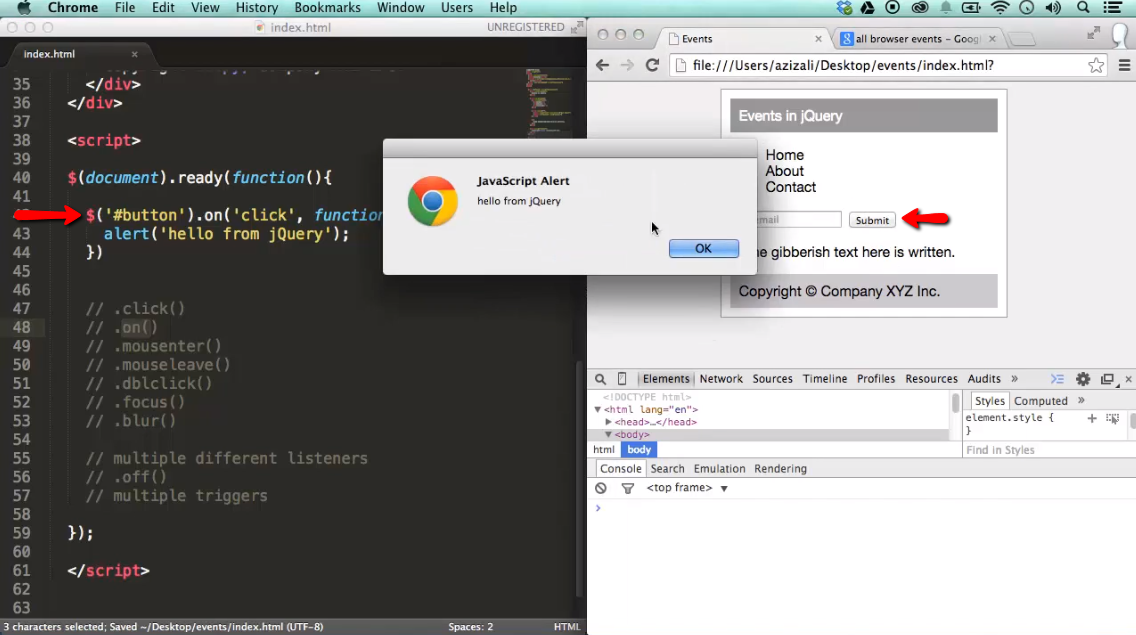
Task: Open Chrome's hamburger menu icon
Action: (x=1124, y=64)
